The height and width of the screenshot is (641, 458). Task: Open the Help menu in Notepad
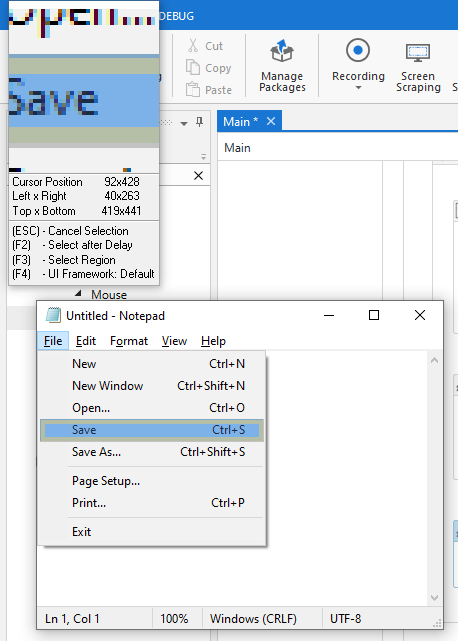[213, 341]
